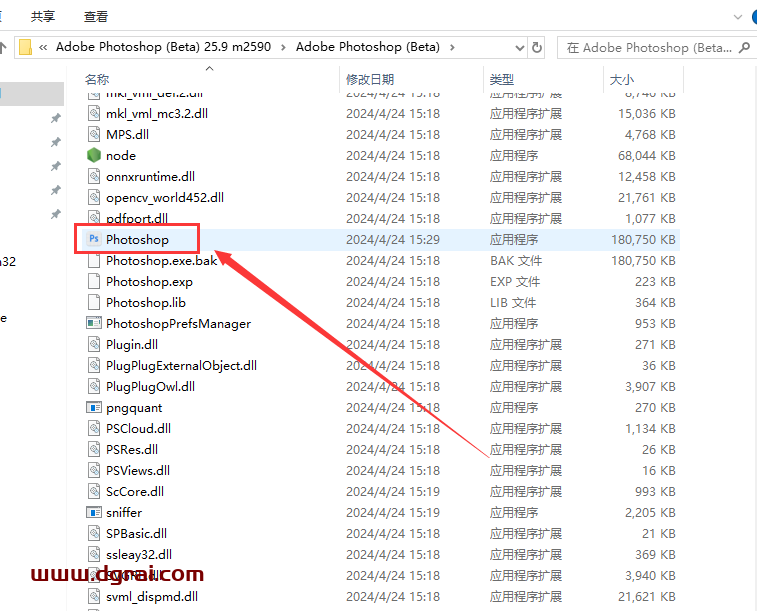
Task: Open the 共享 ribbon tab
Action: pos(42,16)
